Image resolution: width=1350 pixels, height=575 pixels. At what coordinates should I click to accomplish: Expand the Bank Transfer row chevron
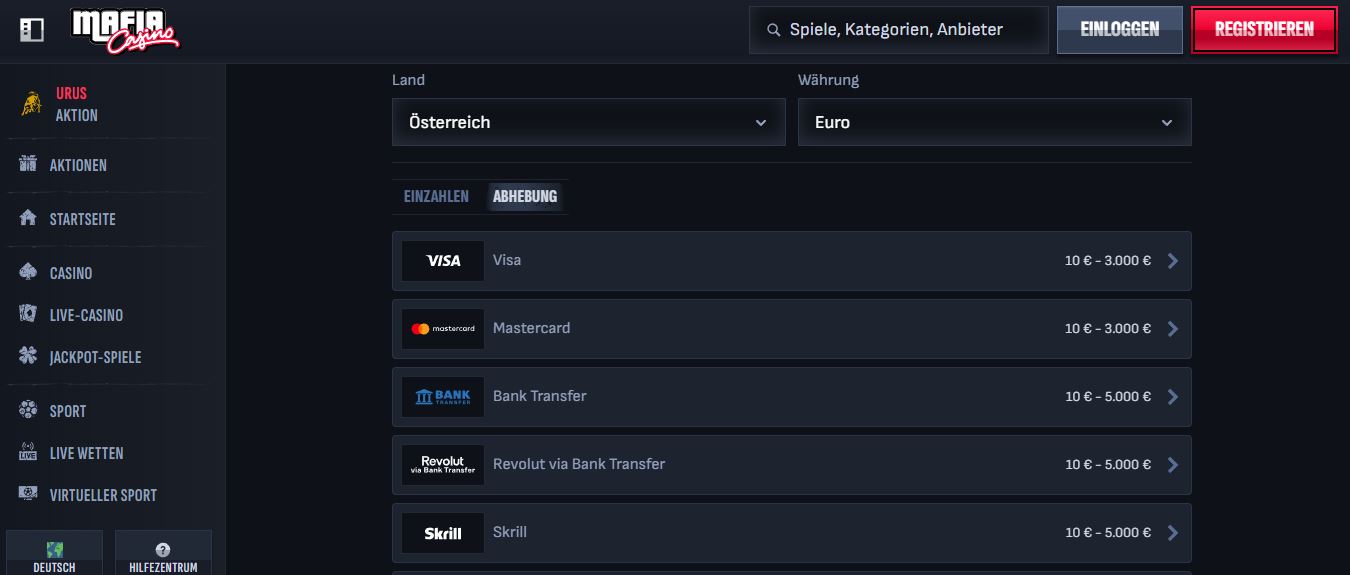pyautogui.click(x=1173, y=397)
